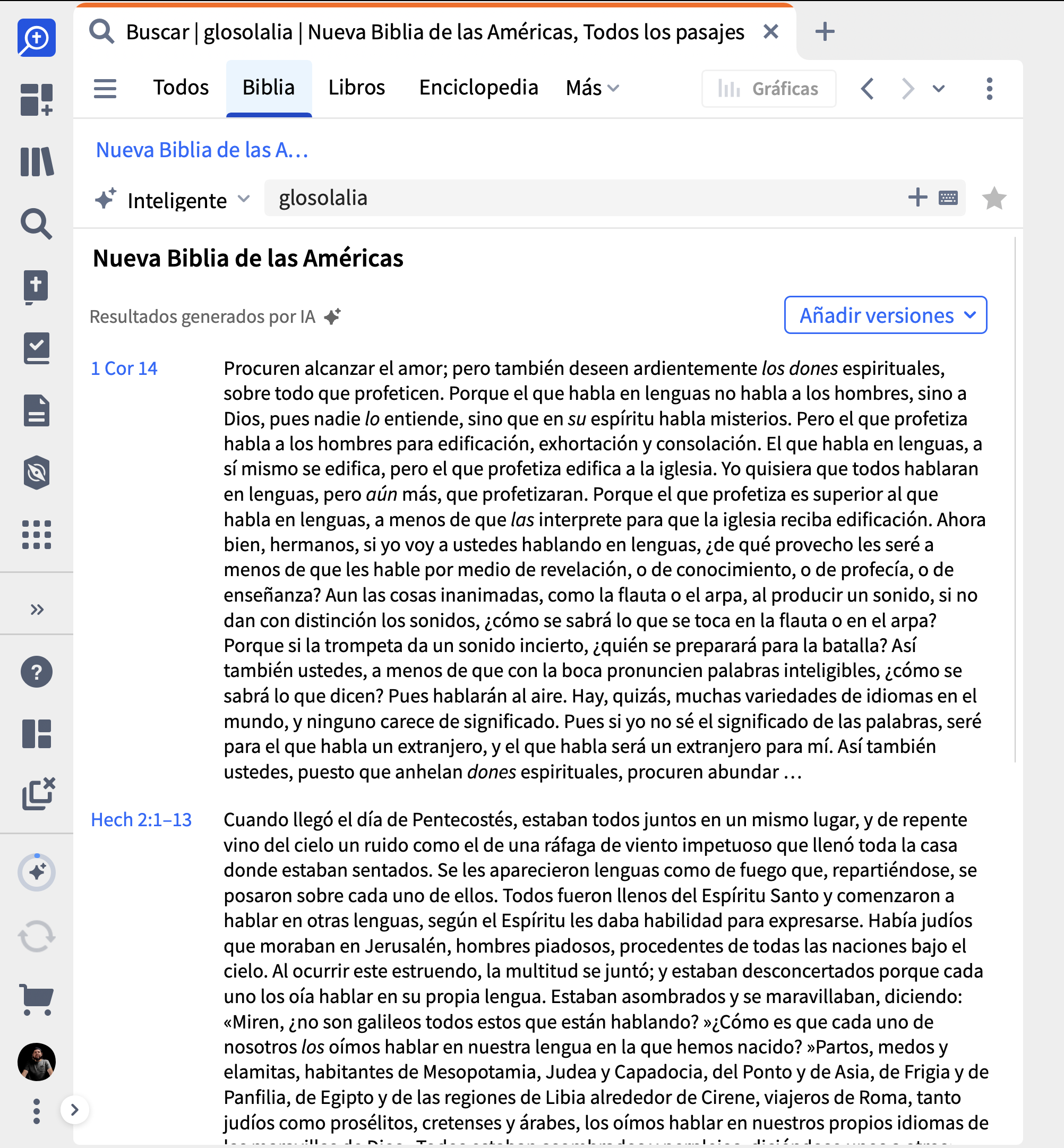Switch to the Enciclopedia tab
This screenshot has height=1148, width=1064.
point(478,88)
